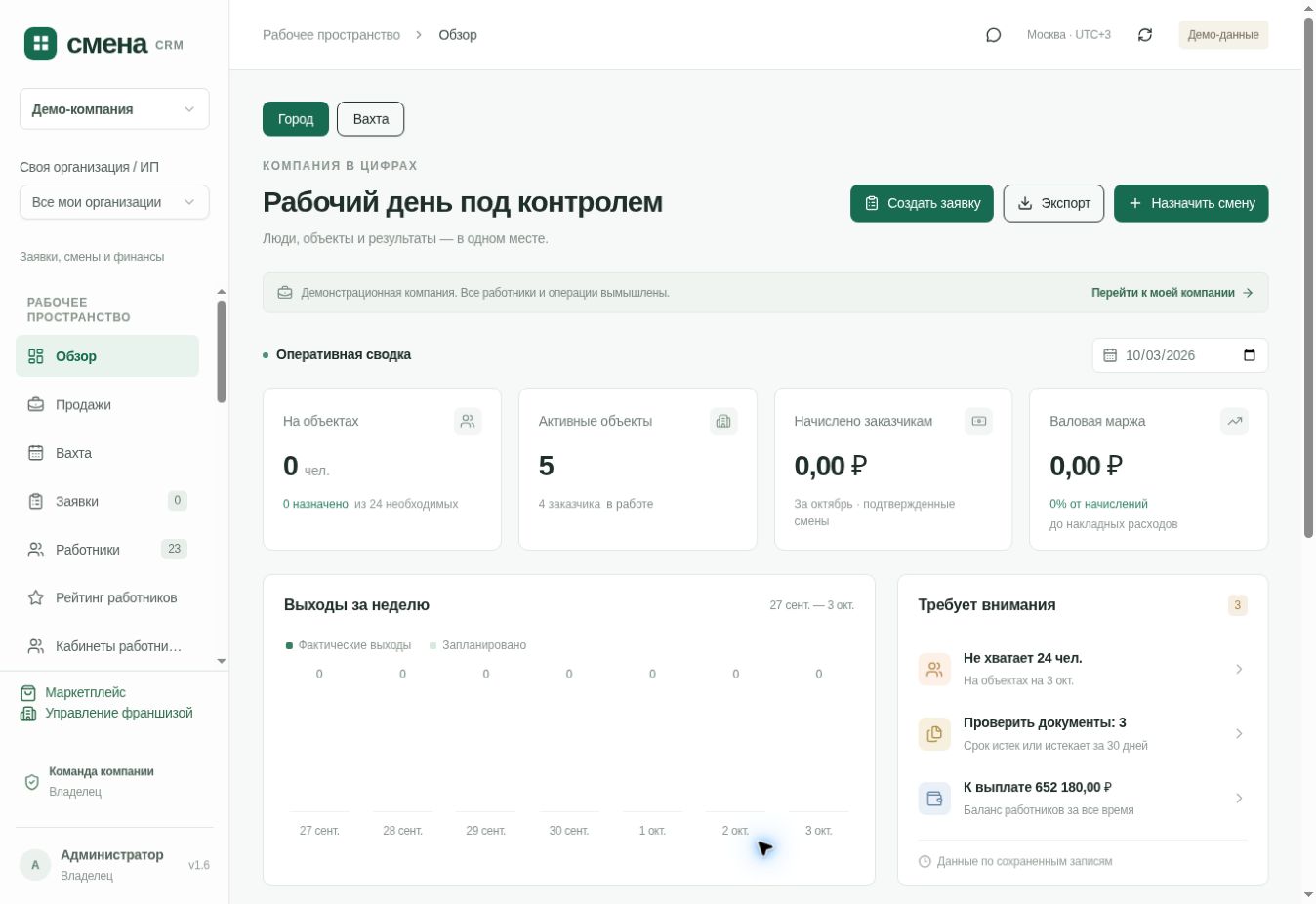Open the Демо-компания company dropdown
The width and height of the screenshot is (1316, 904).
pyautogui.click(x=114, y=109)
